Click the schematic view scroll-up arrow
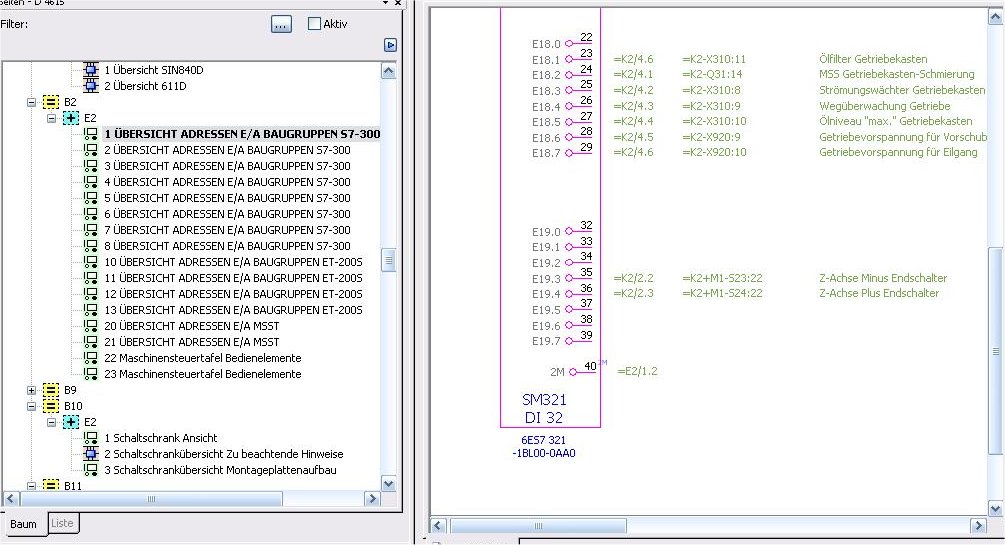This screenshot has height=545, width=1005. (x=995, y=16)
